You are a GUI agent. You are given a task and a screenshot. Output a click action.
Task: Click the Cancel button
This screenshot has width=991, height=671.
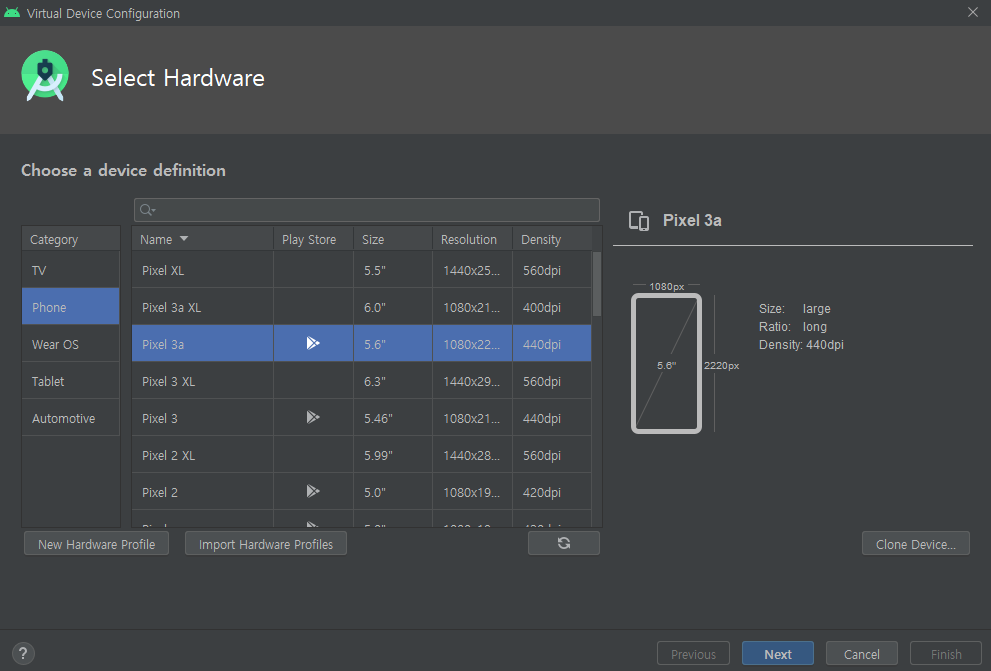(x=861, y=654)
